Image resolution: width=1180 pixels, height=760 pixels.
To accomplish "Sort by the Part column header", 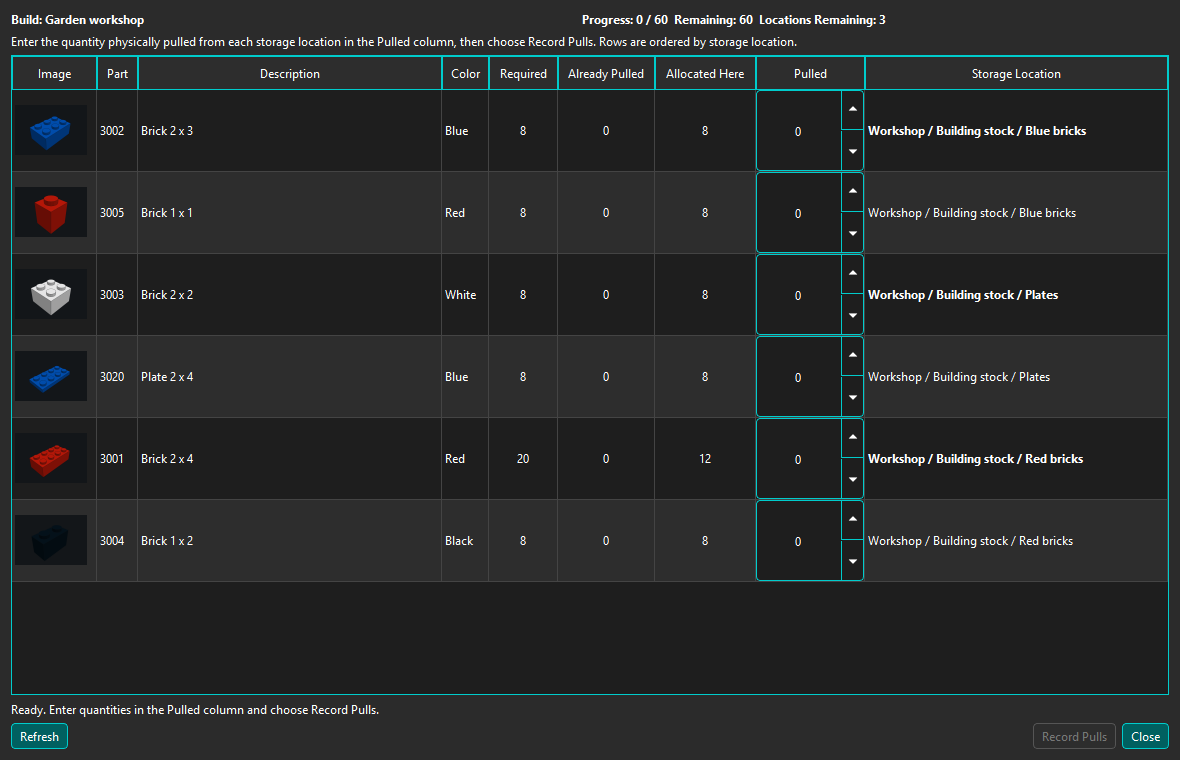I will 117,74.
